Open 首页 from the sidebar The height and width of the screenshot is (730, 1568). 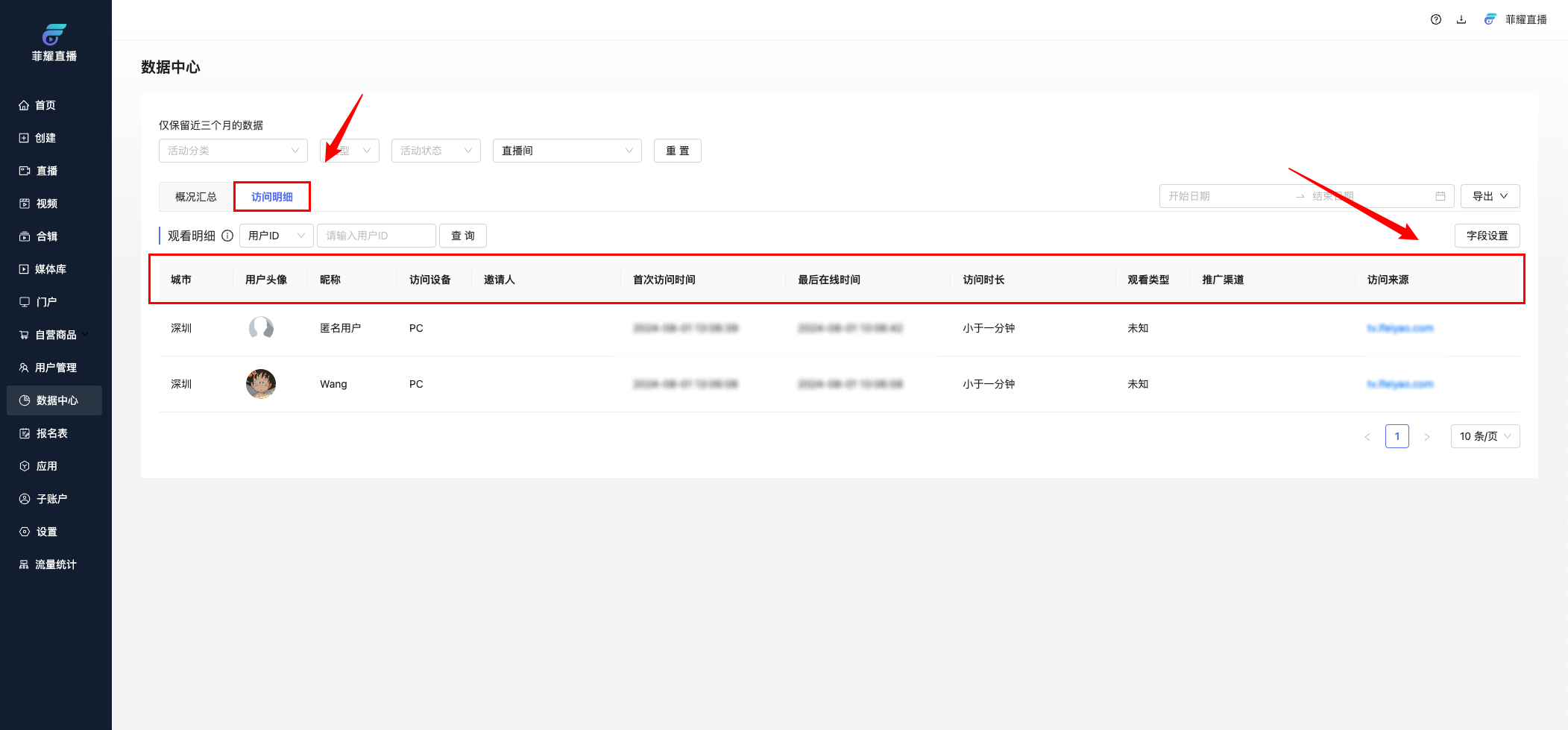[45, 105]
